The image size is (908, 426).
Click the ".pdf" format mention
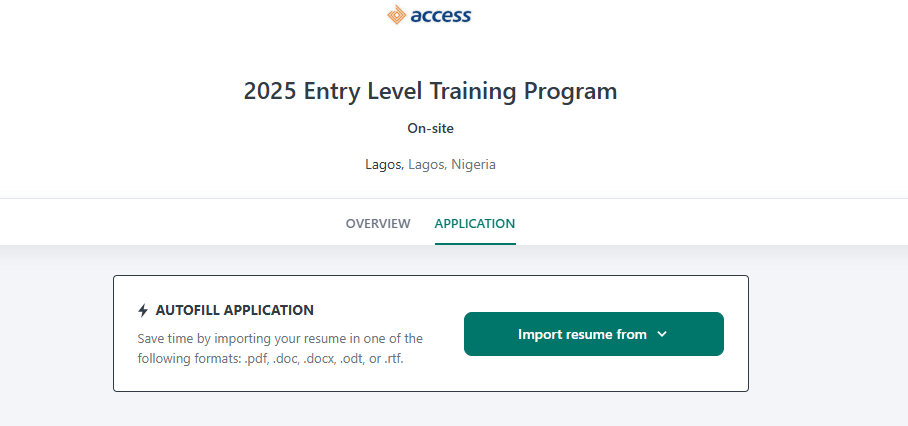pyautogui.click(x=261, y=358)
